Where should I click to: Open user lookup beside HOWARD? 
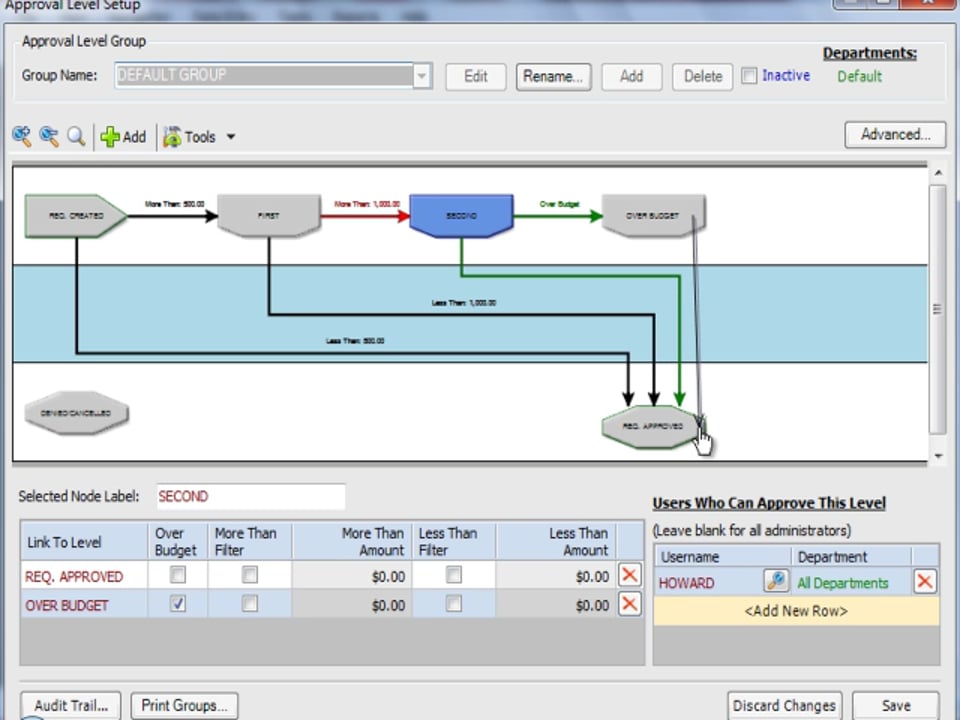776,582
